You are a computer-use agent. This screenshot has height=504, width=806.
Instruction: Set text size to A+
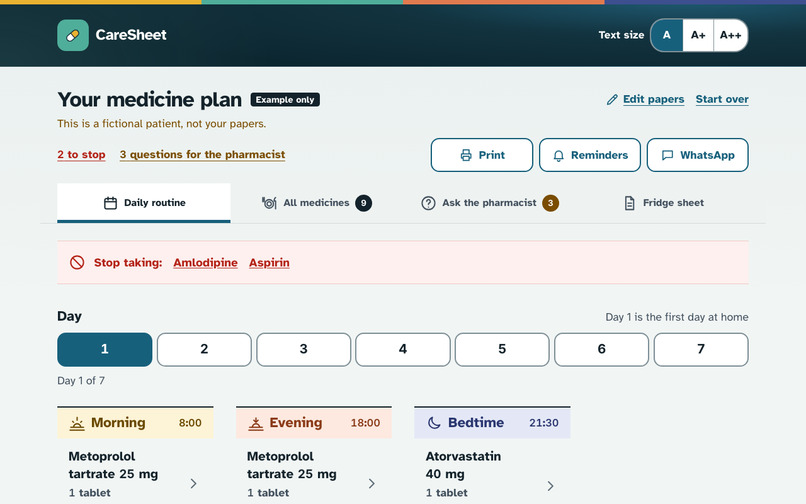(698, 35)
